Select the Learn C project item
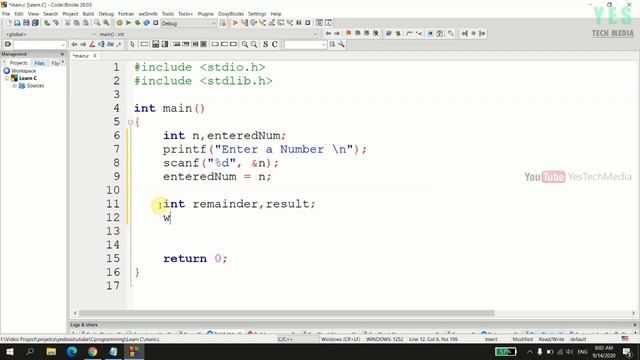Screen dimensions: 640x360 point(28,78)
